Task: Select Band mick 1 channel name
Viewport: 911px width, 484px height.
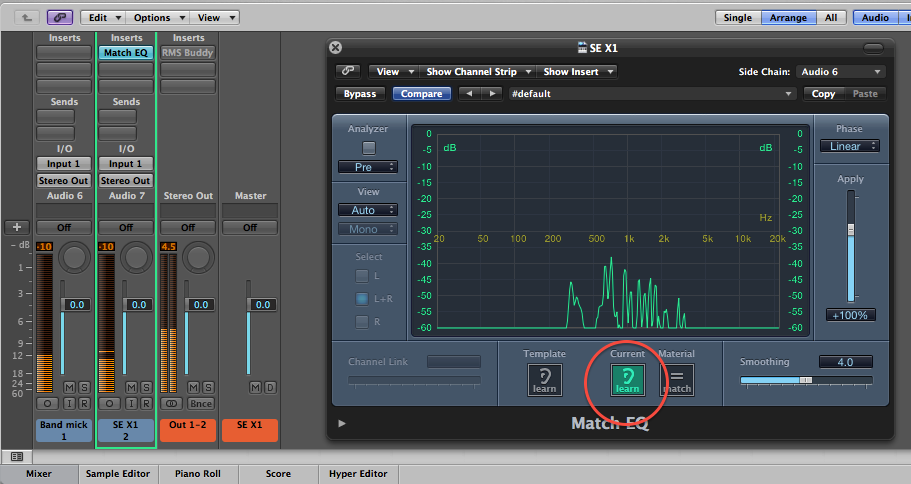Action: 64,431
